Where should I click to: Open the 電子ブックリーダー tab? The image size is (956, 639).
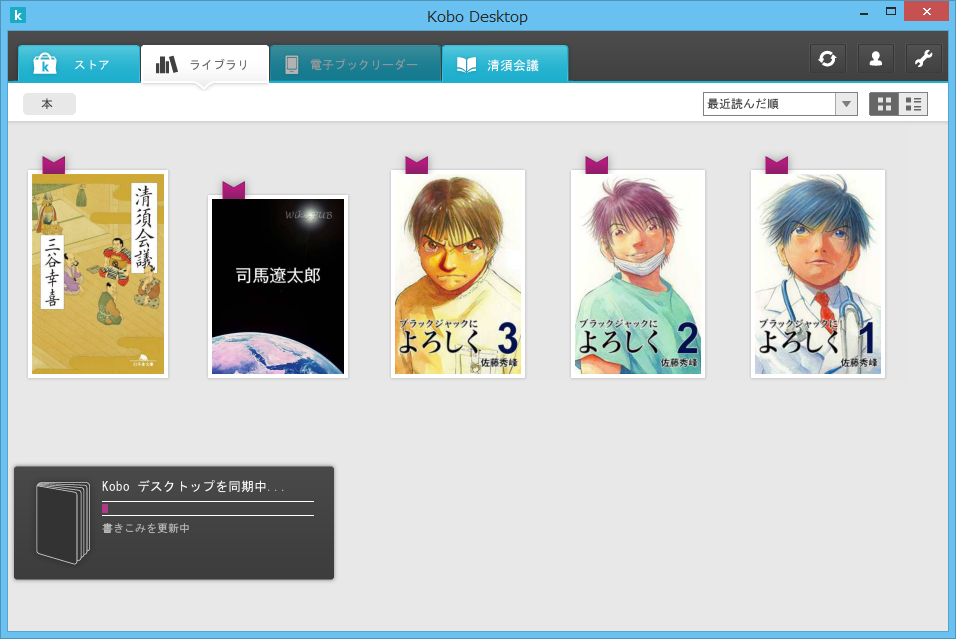click(x=355, y=62)
